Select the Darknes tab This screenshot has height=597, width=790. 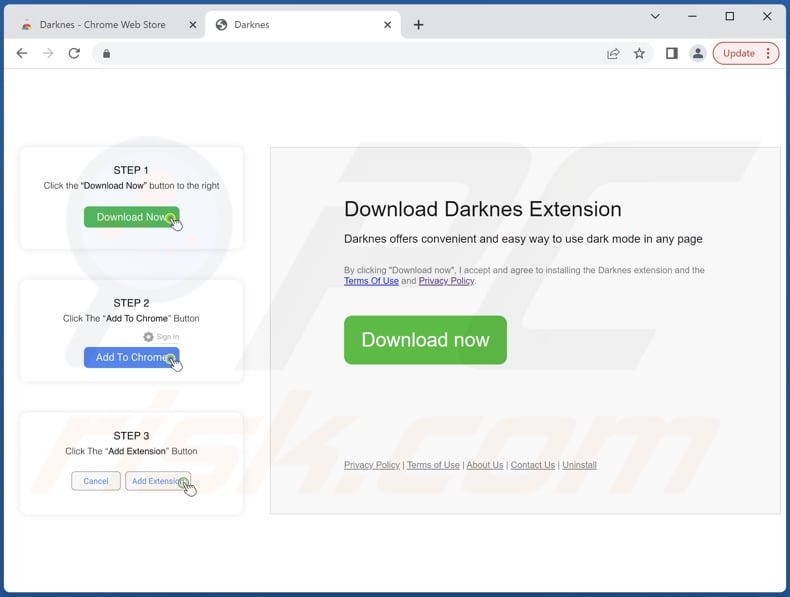click(302, 25)
